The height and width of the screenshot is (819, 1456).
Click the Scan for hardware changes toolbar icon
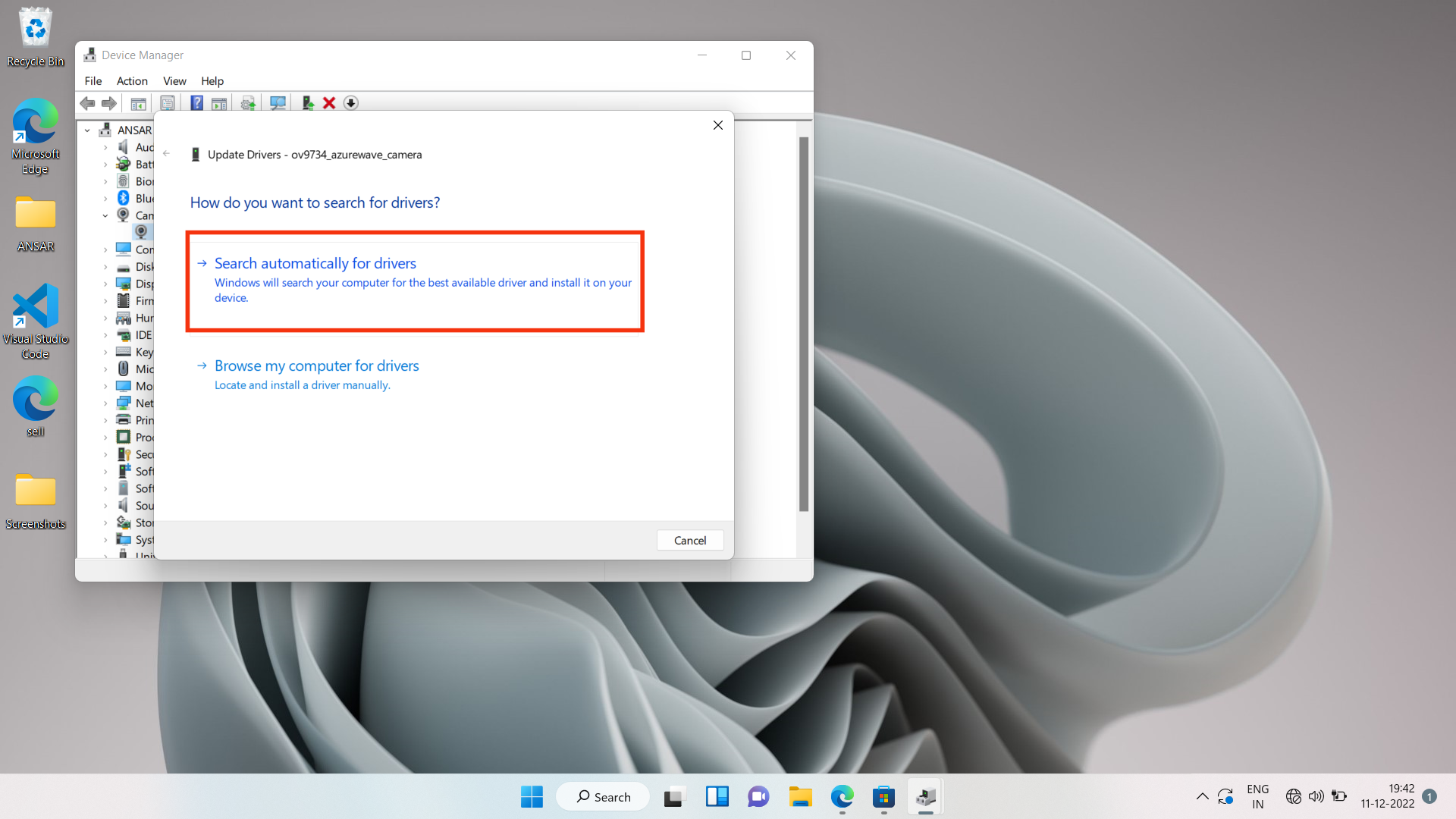(278, 102)
